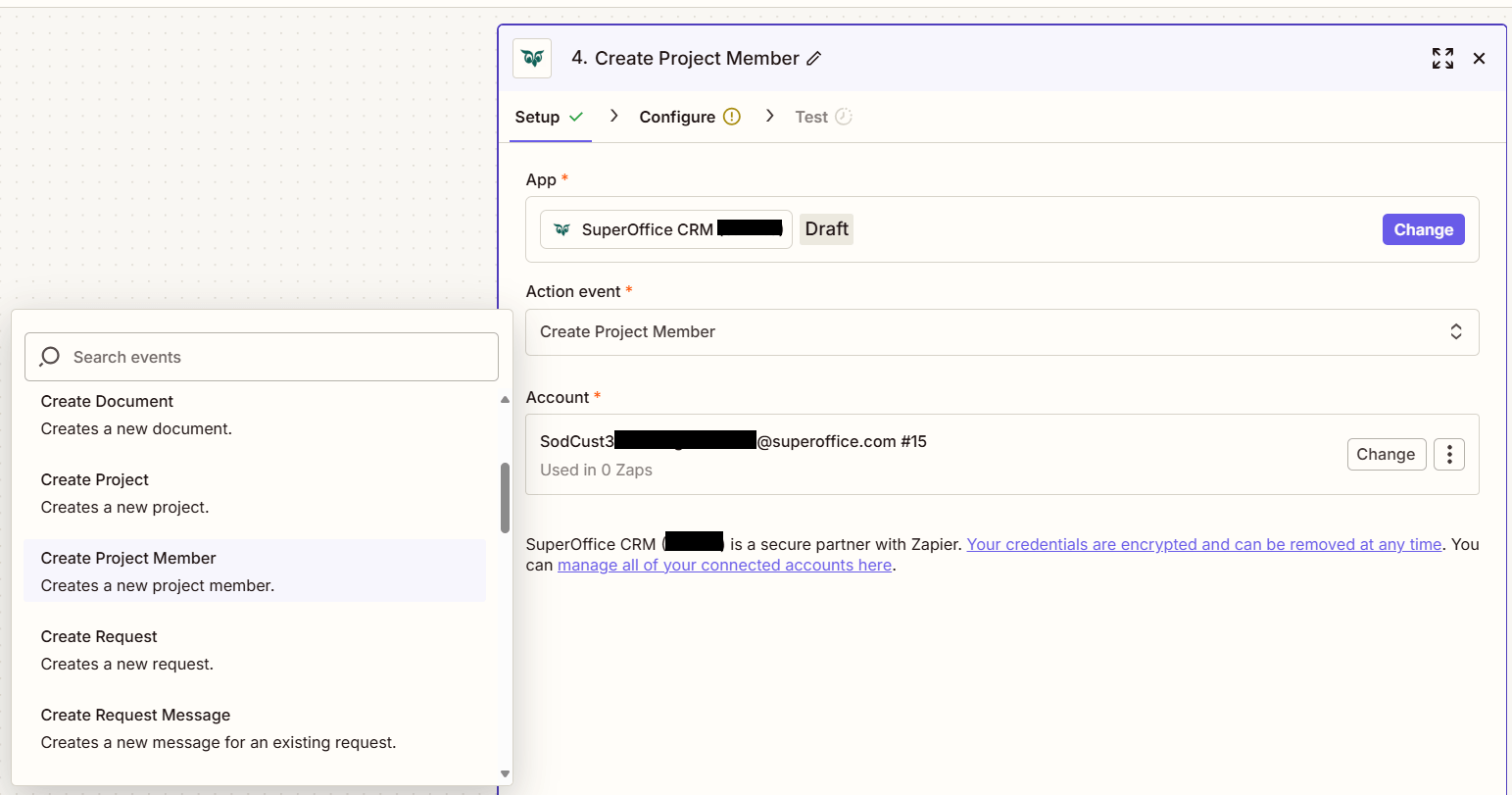Switch to the Configure tab
This screenshot has height=795, width=1512.
[x=678, y=116]
